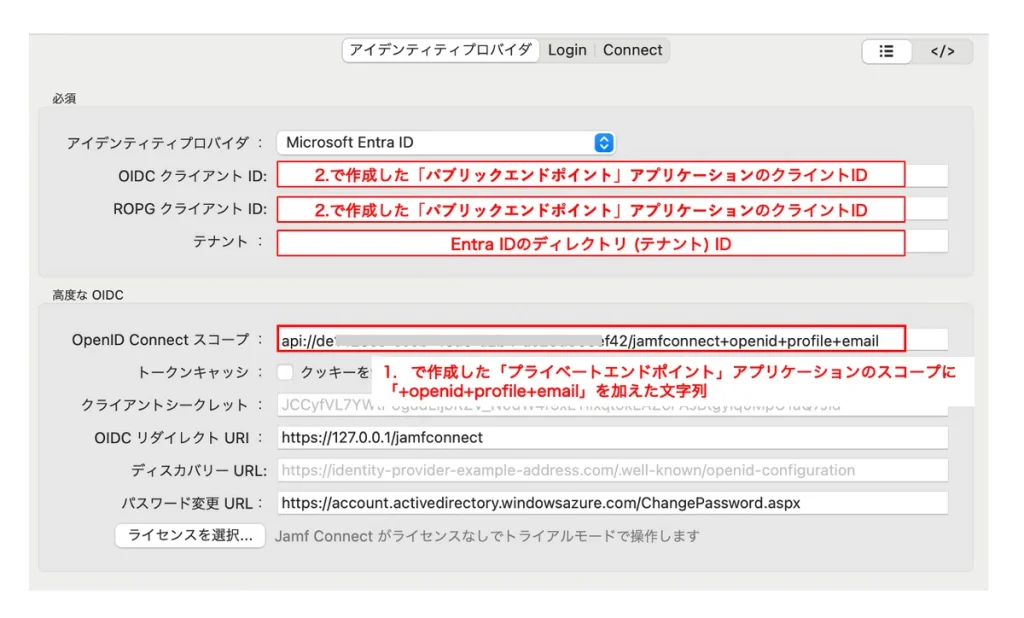Click the red プライベートエンドポイント annotation note
1024x618 pixels.
672,381
